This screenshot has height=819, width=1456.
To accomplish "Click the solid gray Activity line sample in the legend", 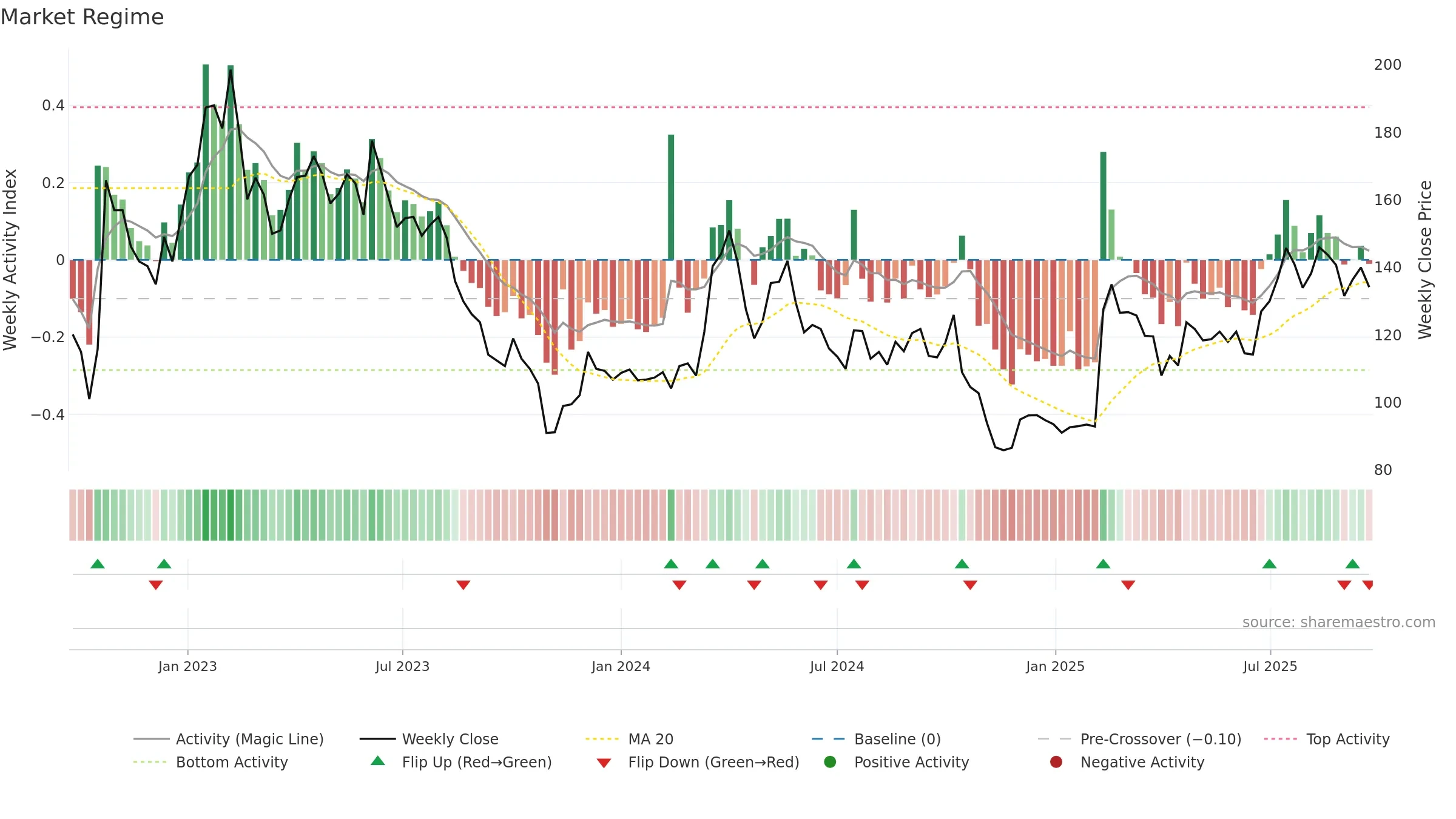I will tap(151, 739).
